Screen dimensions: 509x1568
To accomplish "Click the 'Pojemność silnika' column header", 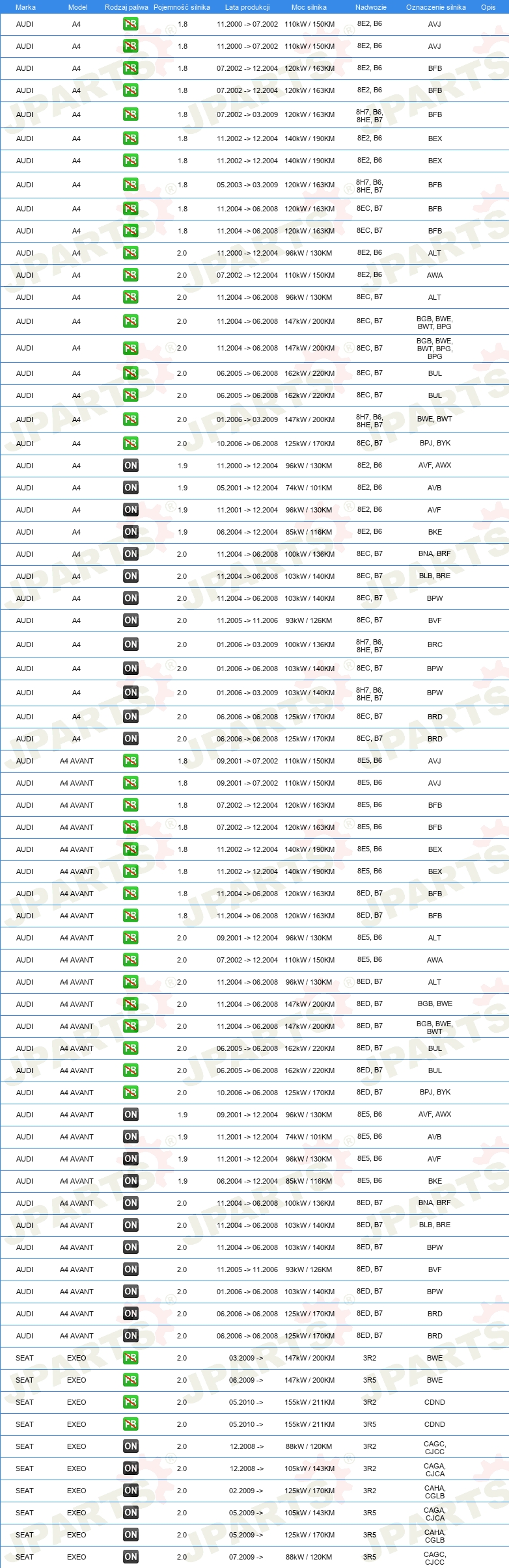I will tap(182, 7).
